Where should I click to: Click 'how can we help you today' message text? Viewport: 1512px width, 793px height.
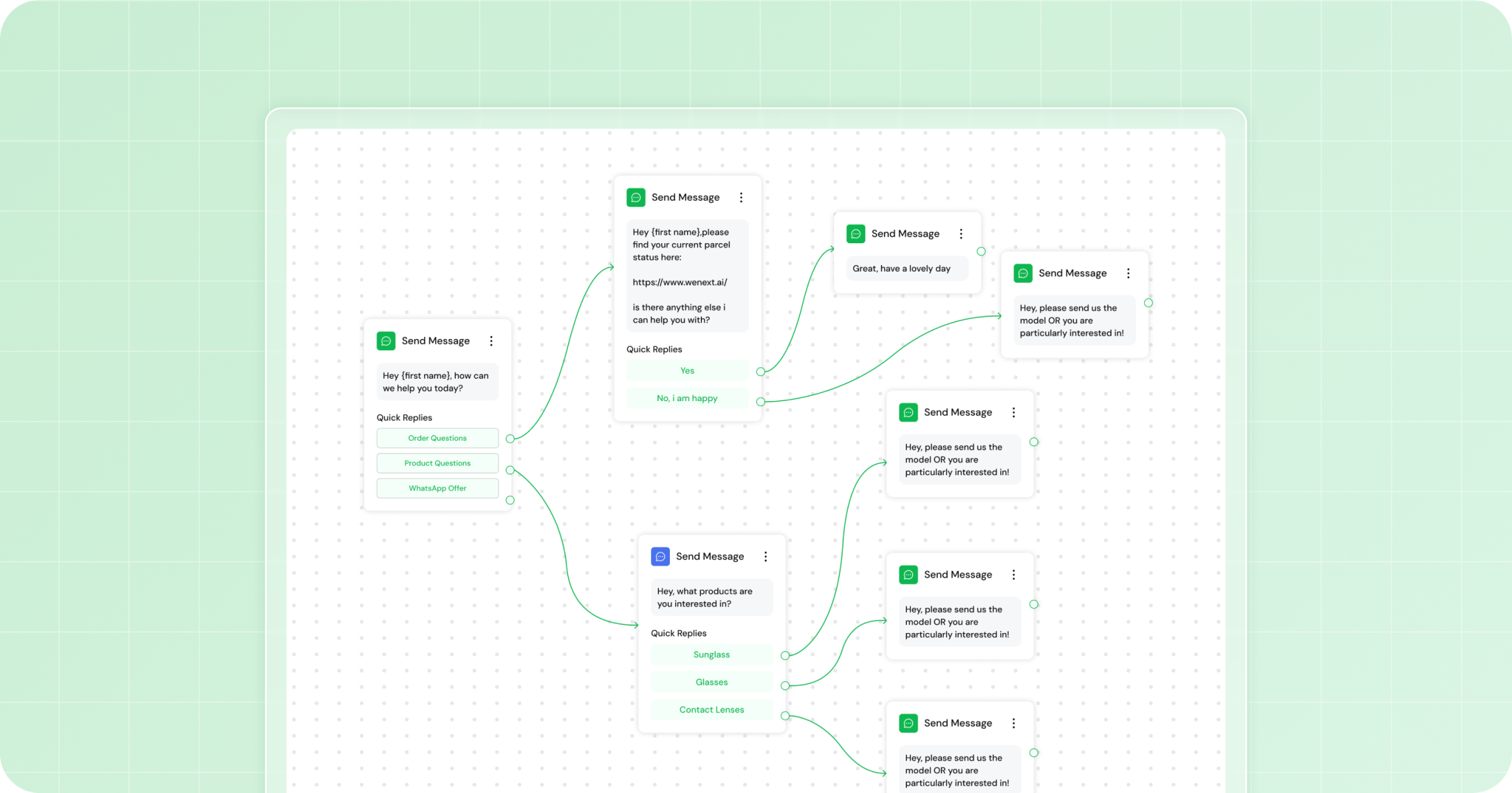pos(435,382)
